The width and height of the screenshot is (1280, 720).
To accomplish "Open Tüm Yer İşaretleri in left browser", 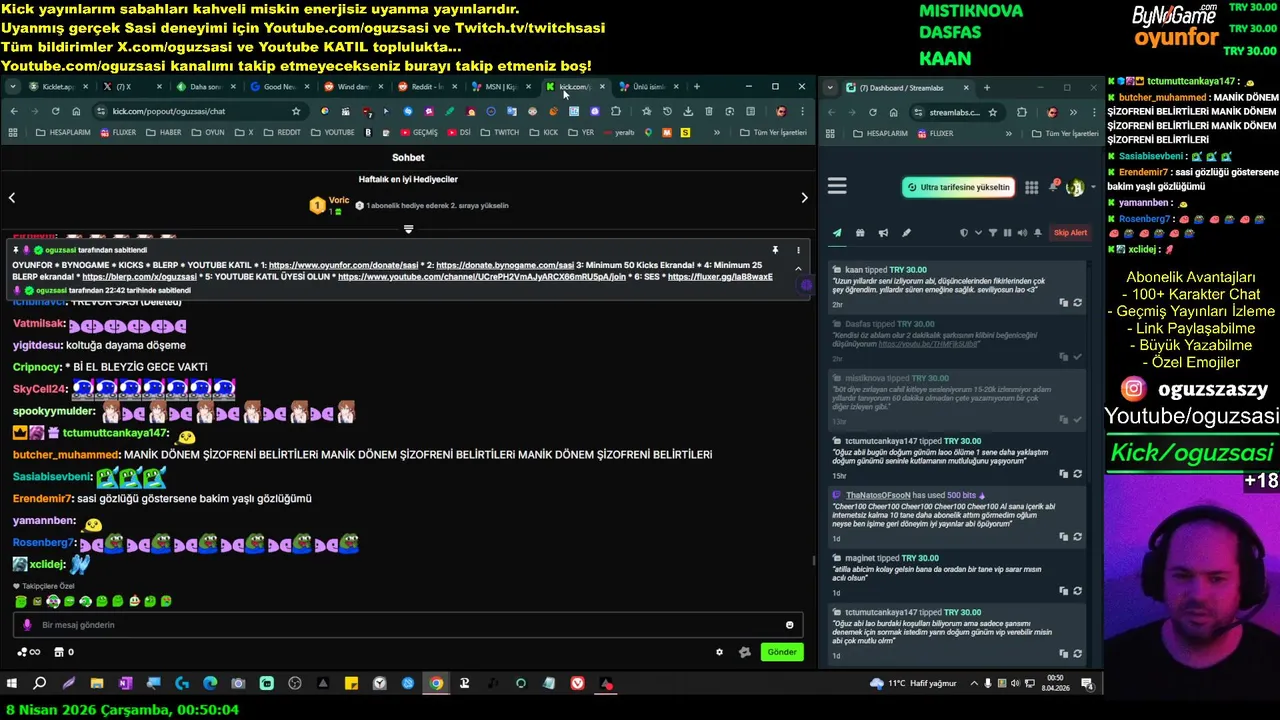I will coord(773,132).
